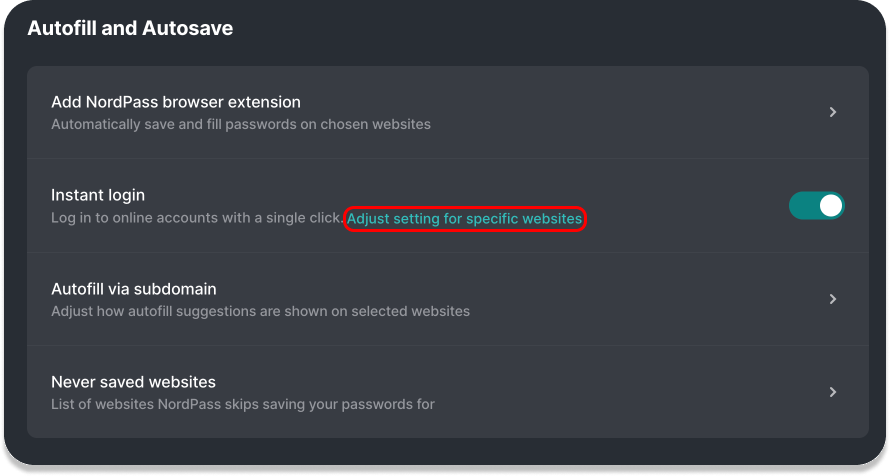Click the white knob of the Instant login switch
890x476 pixels.
pos(830,205)
